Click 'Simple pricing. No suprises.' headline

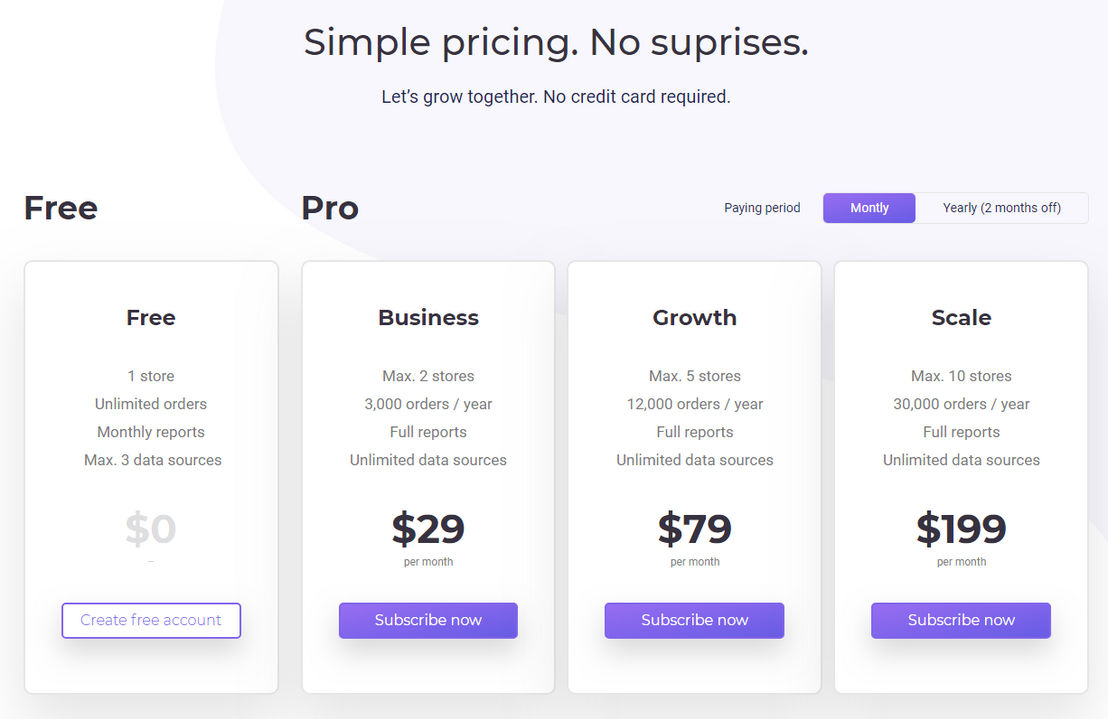[x=556, y=42]
